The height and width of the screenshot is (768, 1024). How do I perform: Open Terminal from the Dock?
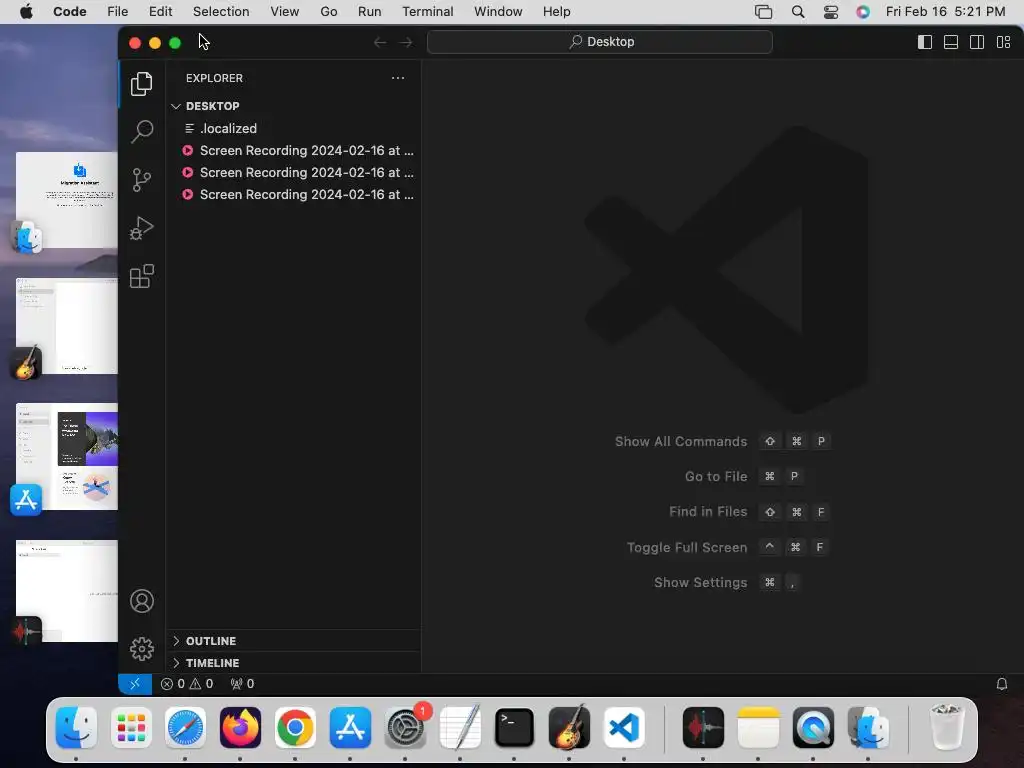point(515,728)
